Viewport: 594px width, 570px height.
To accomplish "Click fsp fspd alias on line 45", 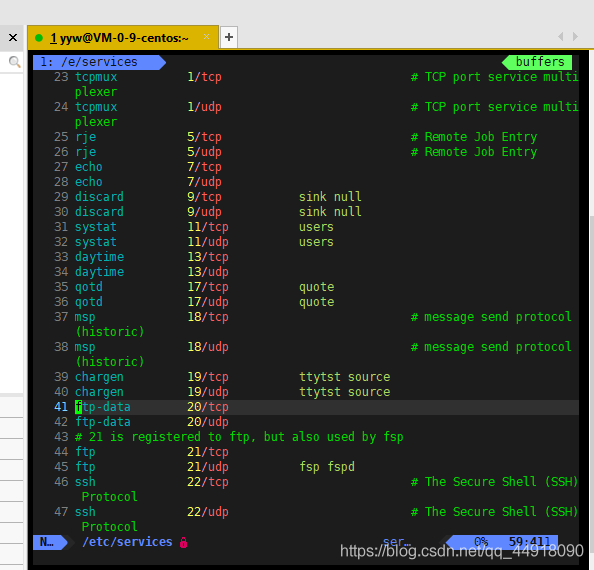I will click(x=327, y=467).
